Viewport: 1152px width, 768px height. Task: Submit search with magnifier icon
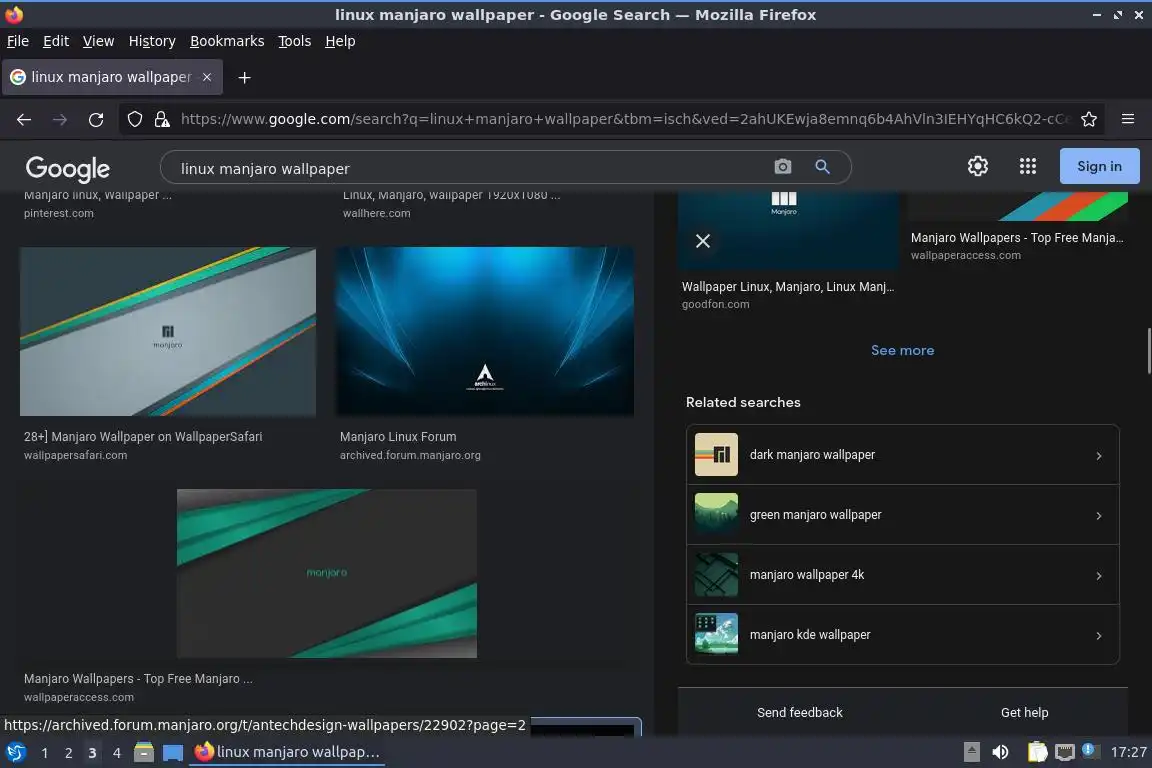coord(822,167)
